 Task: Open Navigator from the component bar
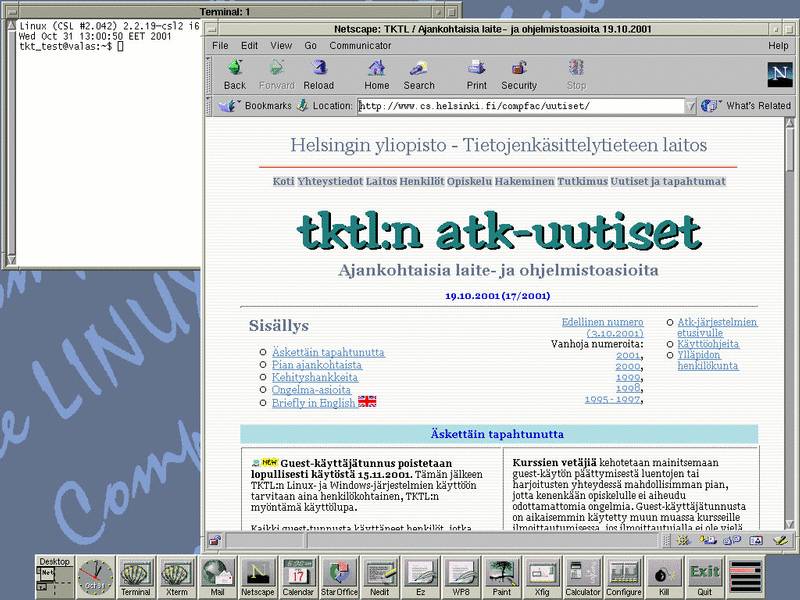coord(683,540)
